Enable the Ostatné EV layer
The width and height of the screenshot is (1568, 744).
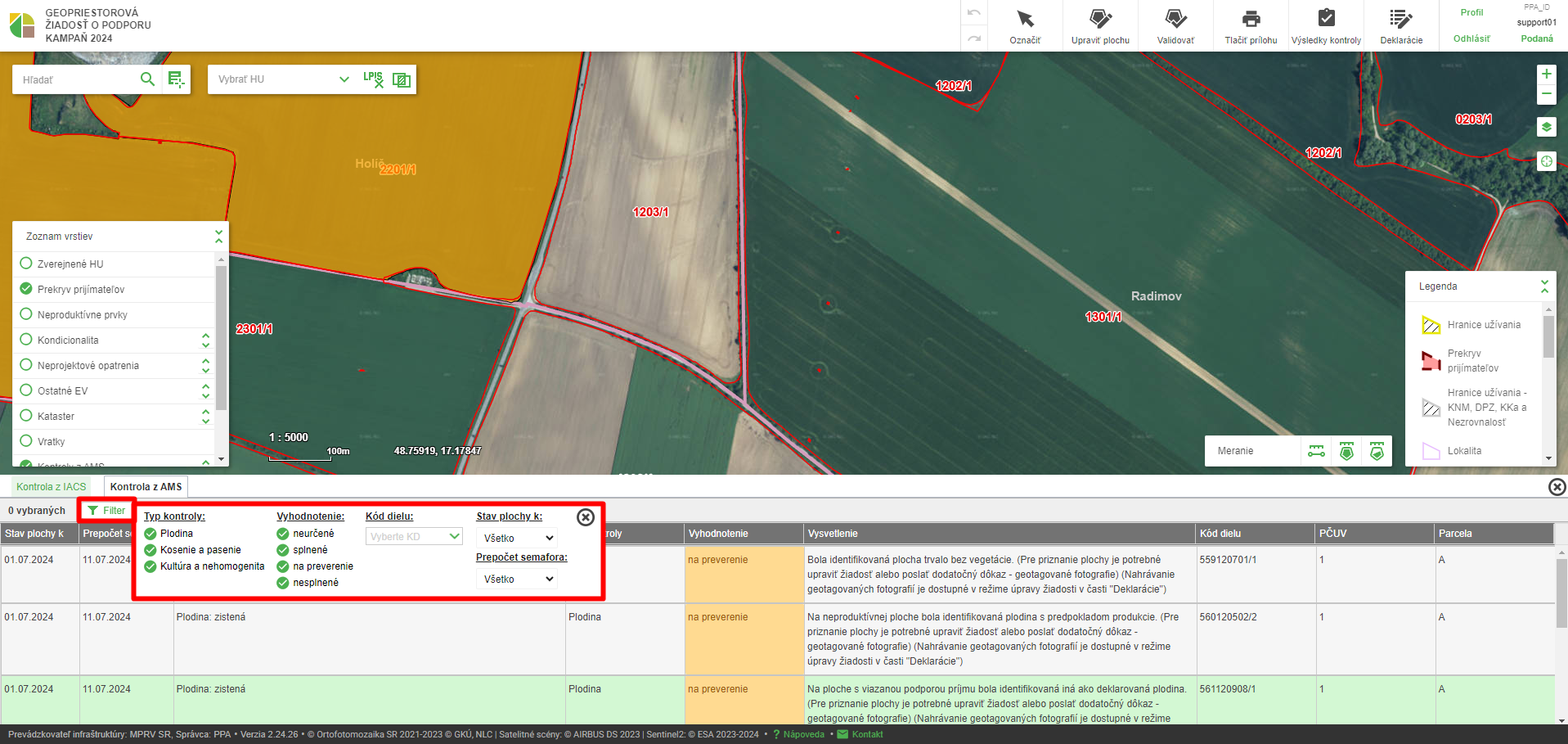pos(25,390)
